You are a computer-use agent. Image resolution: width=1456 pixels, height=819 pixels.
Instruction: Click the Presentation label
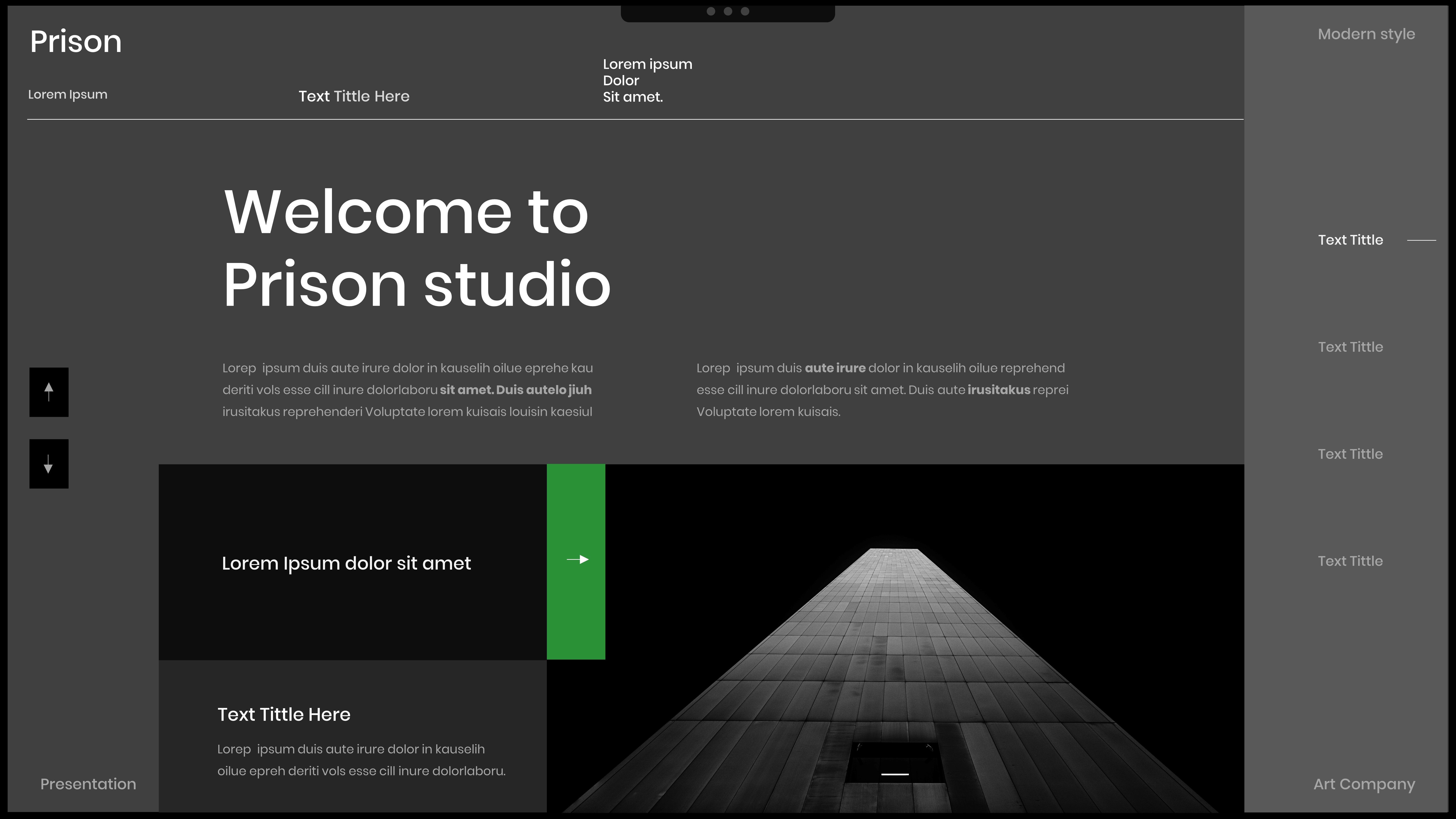88,784
